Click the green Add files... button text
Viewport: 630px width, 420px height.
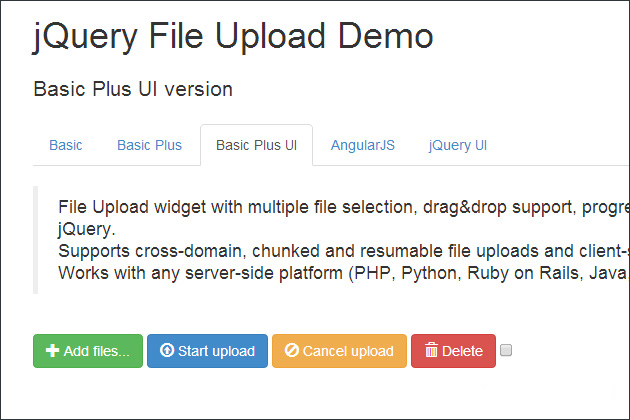(97, 351)
